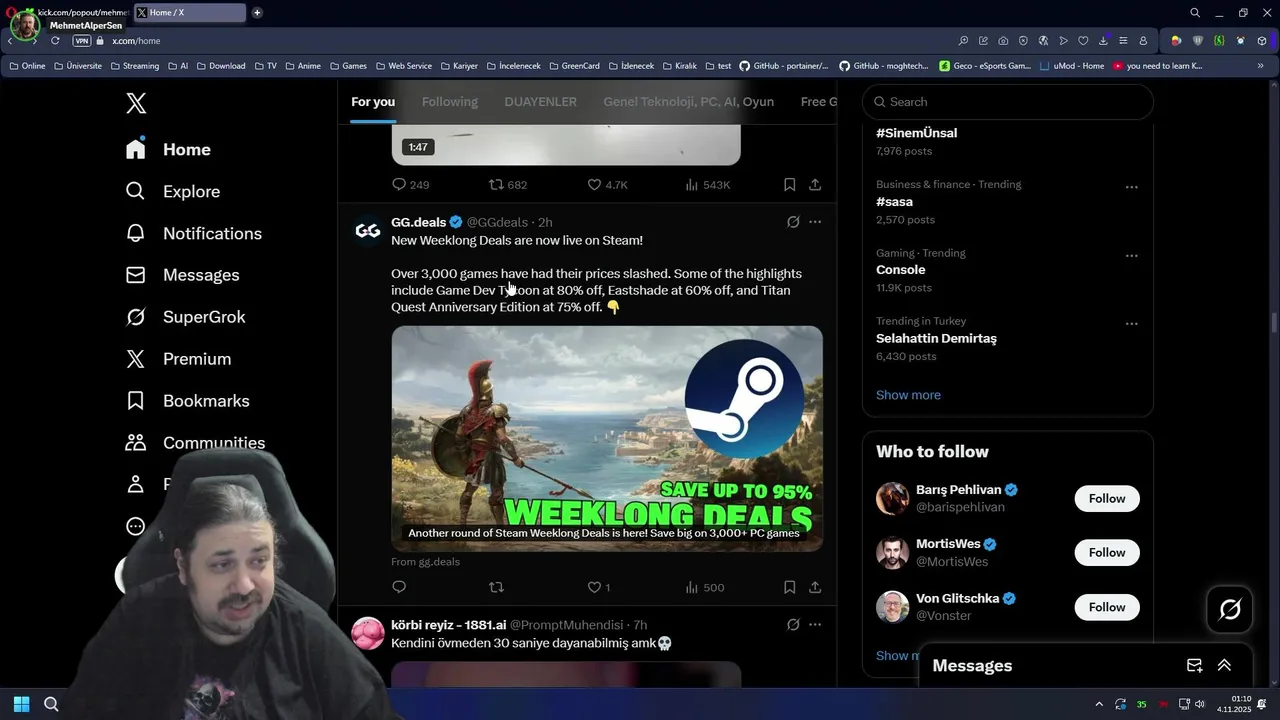This screenshot has width=1280, height=720.
Task: Follow MortisWes
Action: [x=1107, y=552]
